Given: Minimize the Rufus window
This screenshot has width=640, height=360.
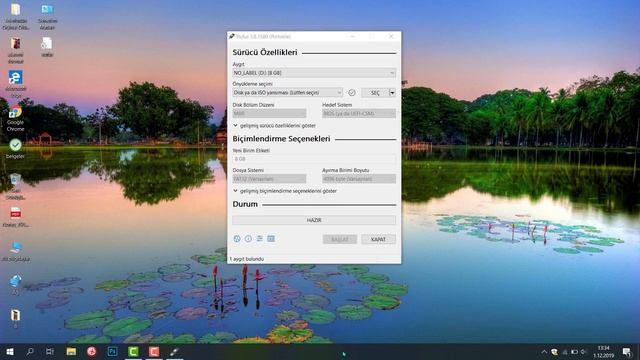Looking at the screenshot, I should coord(353,37).
